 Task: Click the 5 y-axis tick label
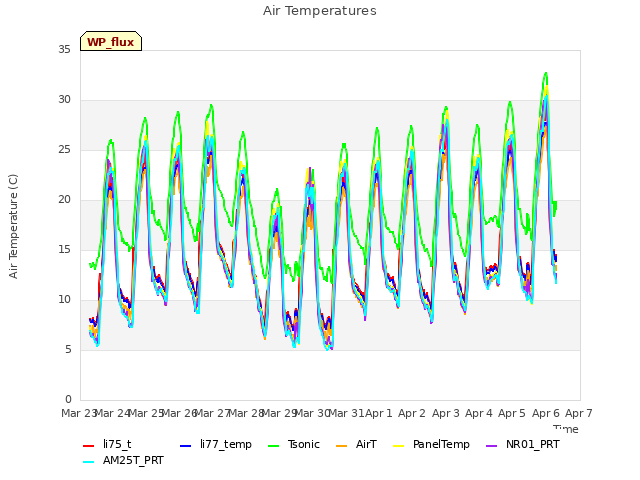tap(68, 350)
